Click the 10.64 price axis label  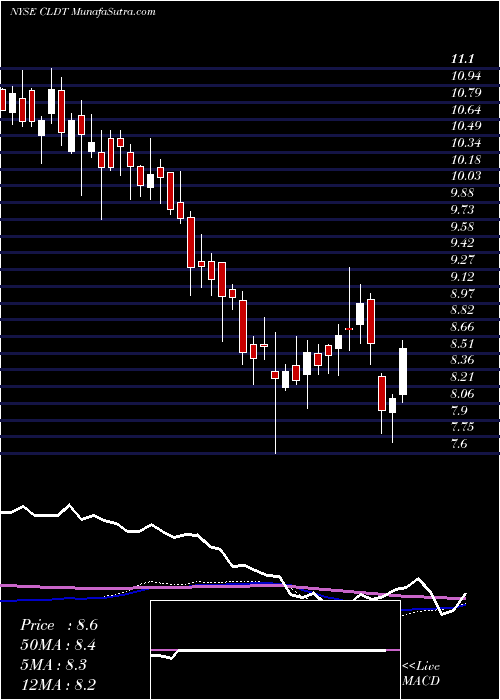(x=466, y=109)
